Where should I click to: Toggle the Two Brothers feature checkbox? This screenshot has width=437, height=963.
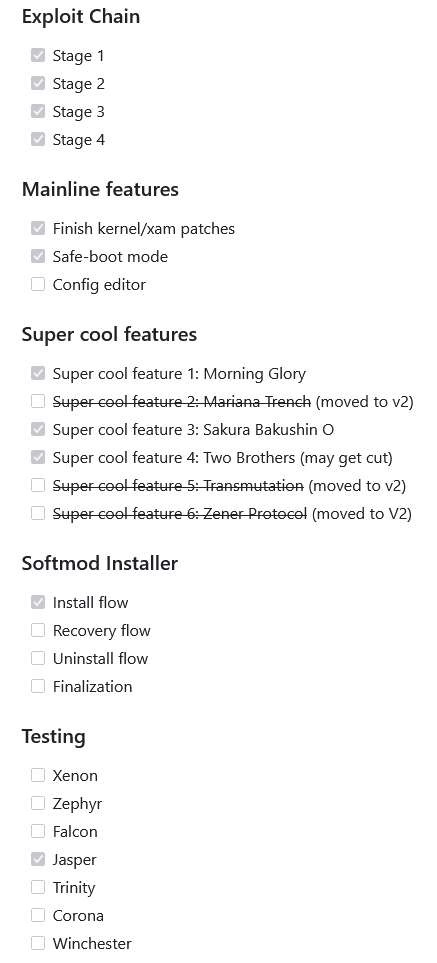coord(38,458)
